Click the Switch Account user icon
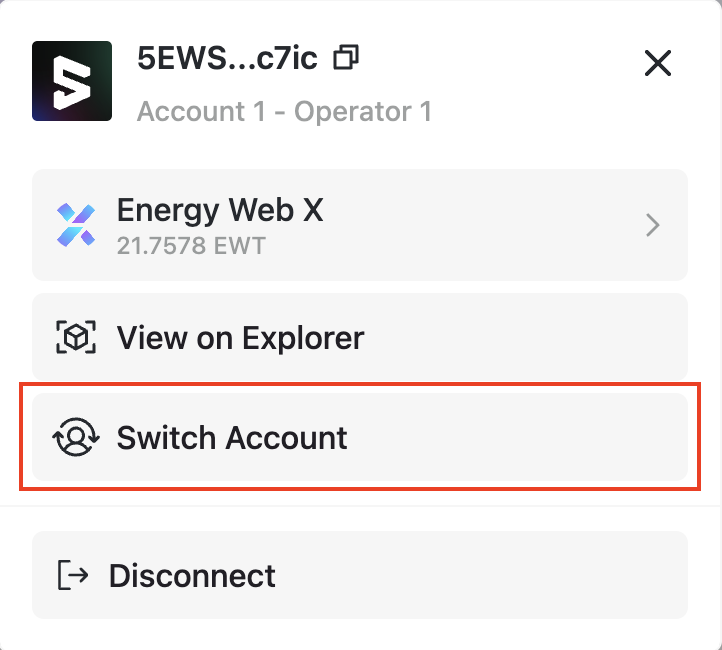The width and height of the screenshot is (722, 650). [x=74, y=438]
